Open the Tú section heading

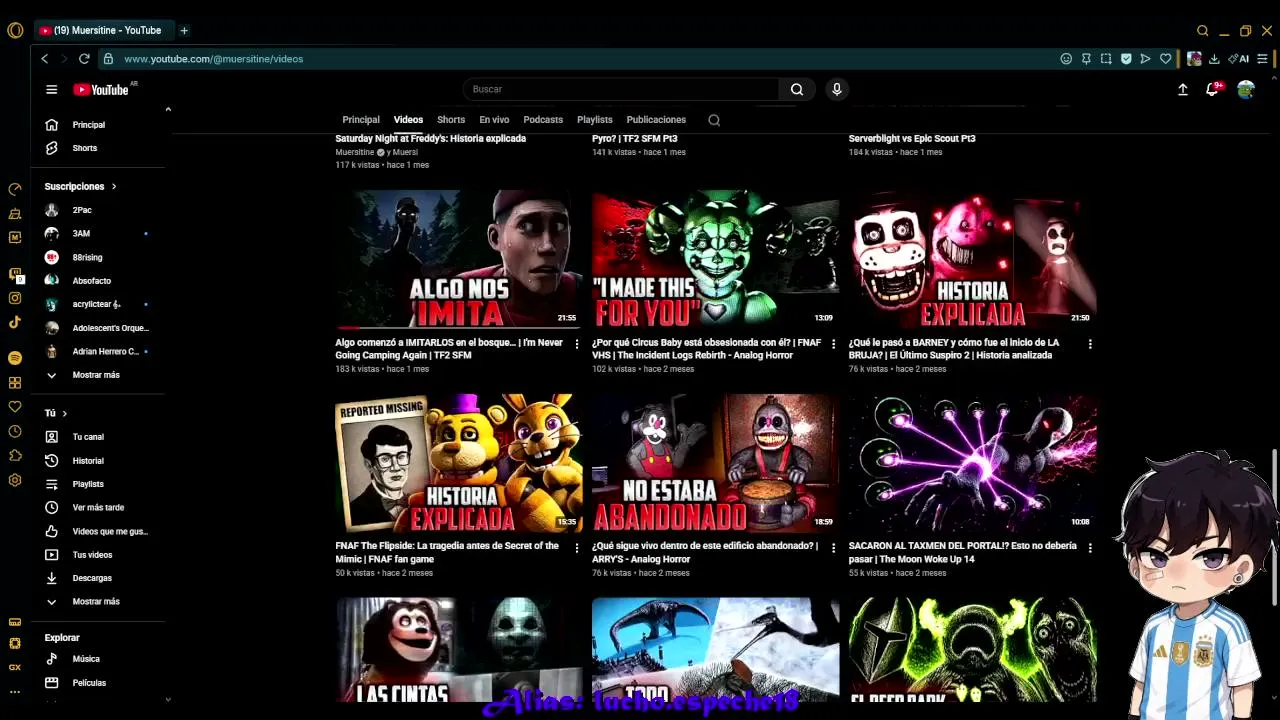56,413
